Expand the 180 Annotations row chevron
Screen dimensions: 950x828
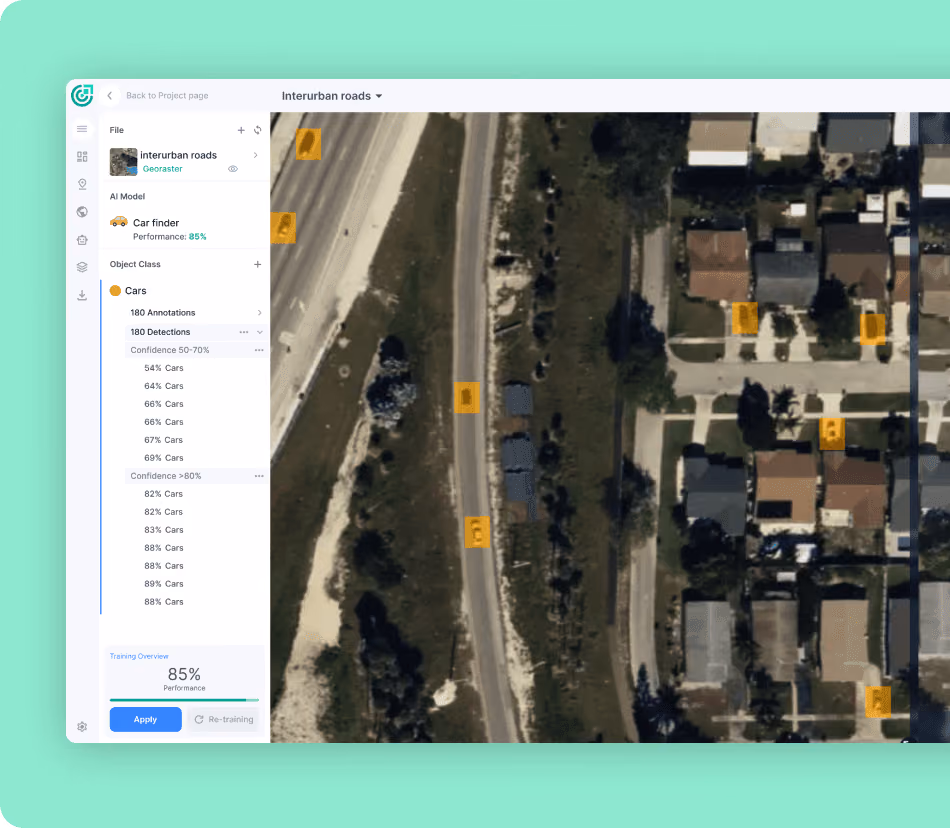click(259, 313)
